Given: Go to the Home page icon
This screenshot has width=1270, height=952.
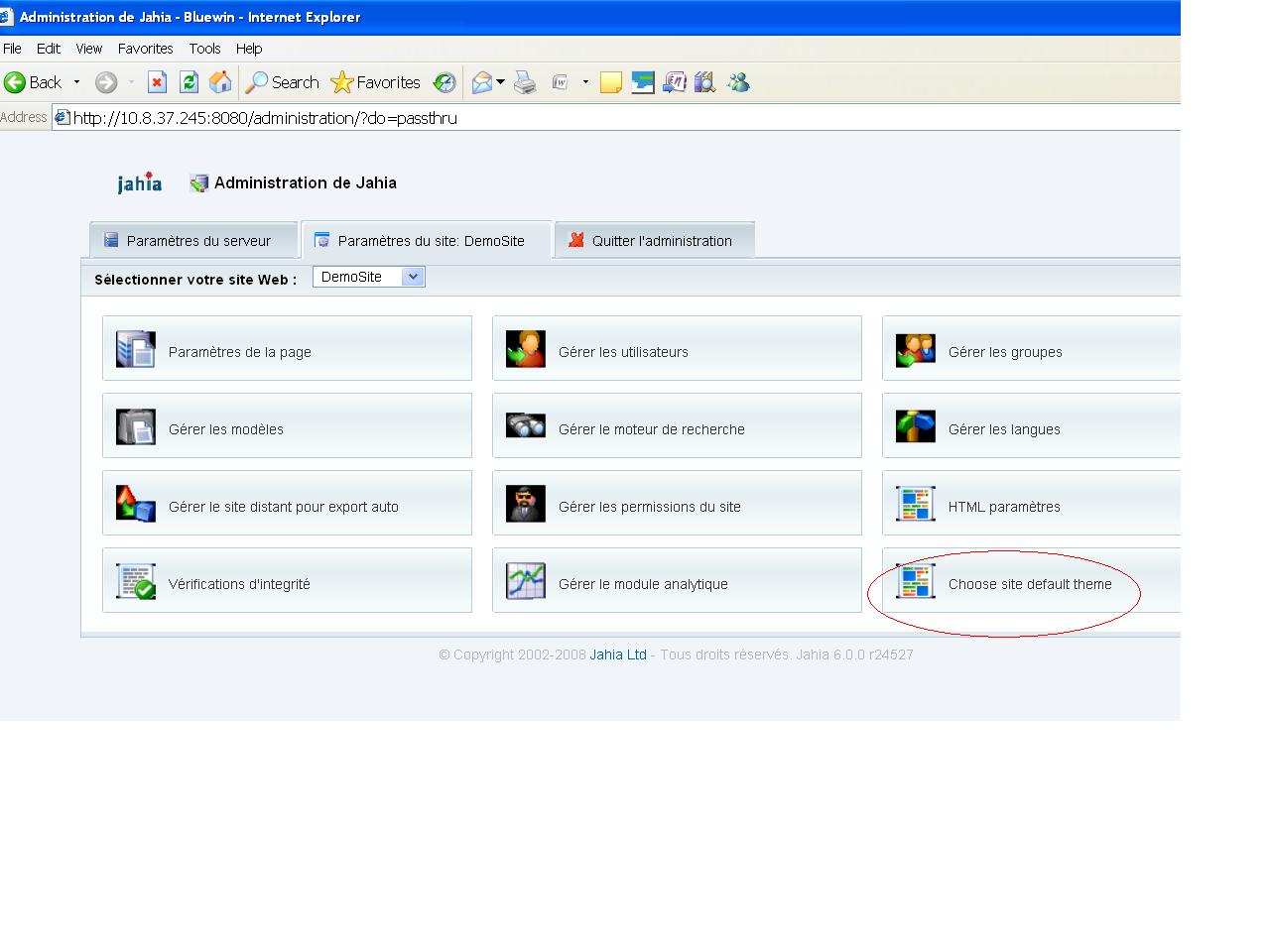Looking at the screenshot, I should pos(220,82).
